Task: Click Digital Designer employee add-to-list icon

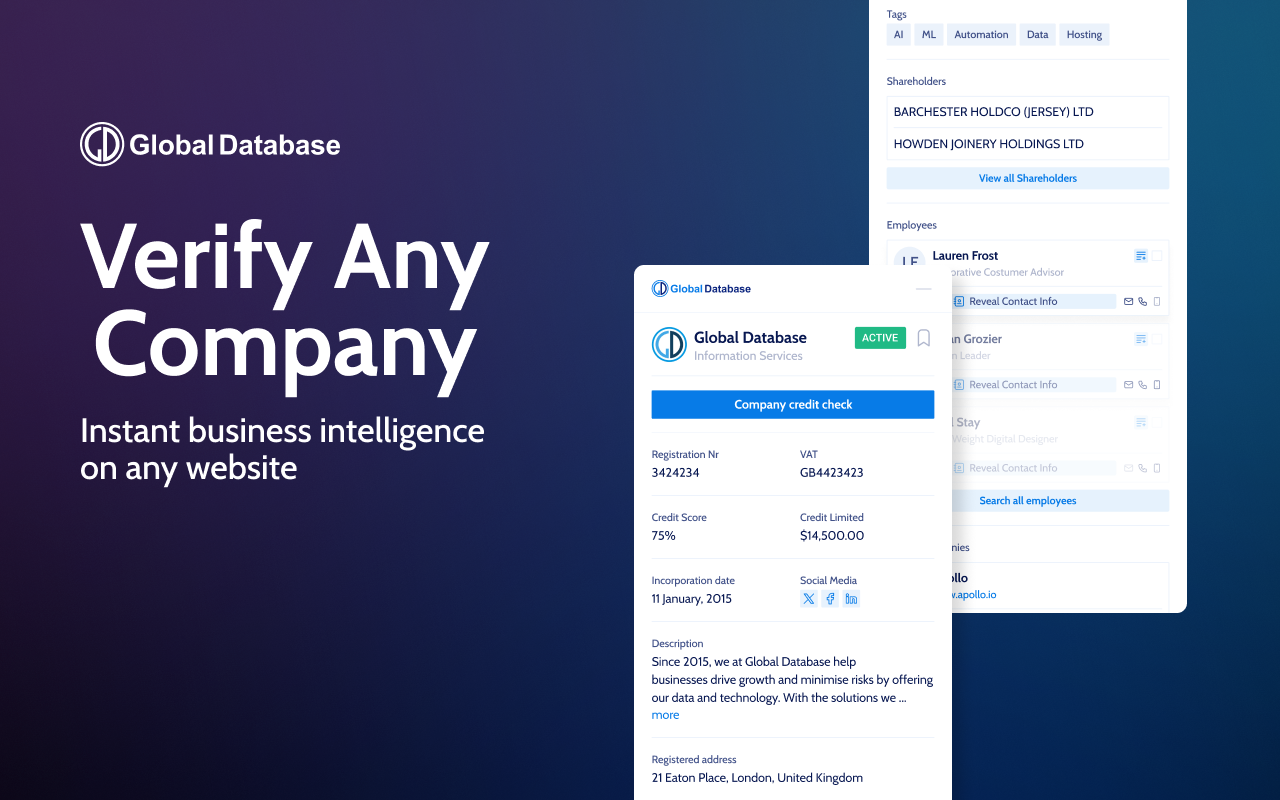Action: [1141, 422]
